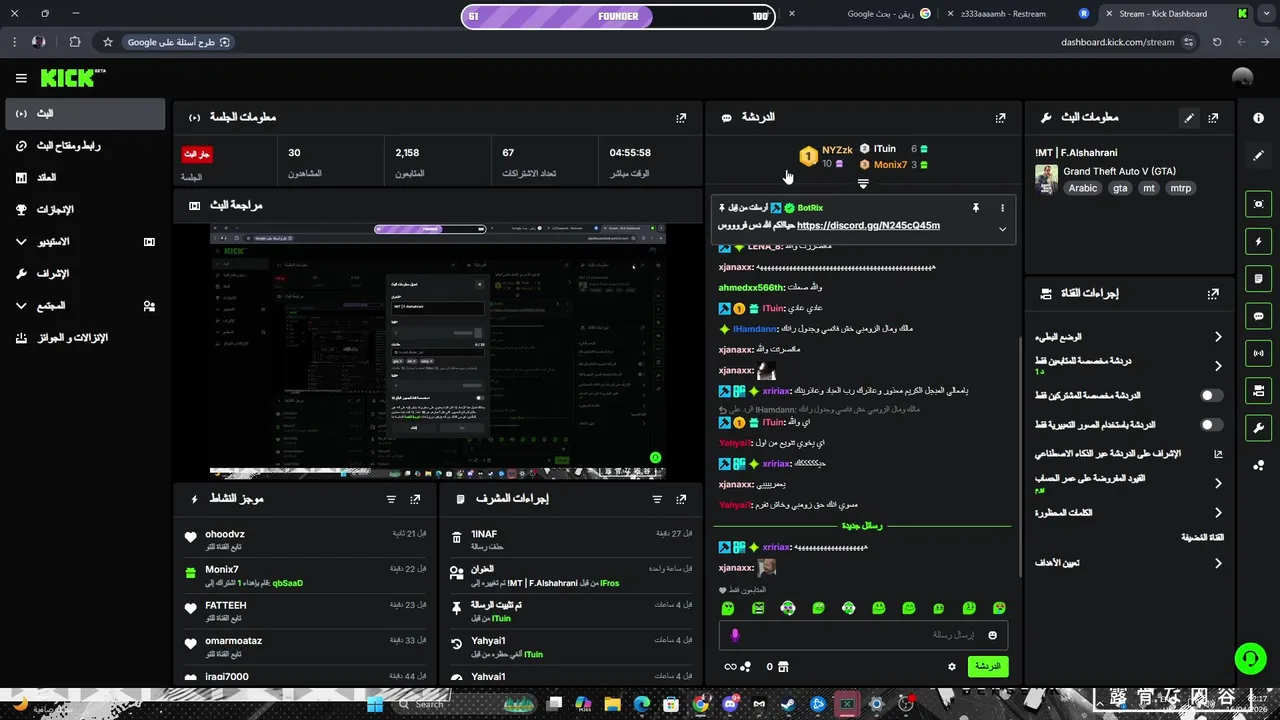Open رابط ومفتاح البث sidebar item
The image size is (1280, 720).
pos(85,146)
